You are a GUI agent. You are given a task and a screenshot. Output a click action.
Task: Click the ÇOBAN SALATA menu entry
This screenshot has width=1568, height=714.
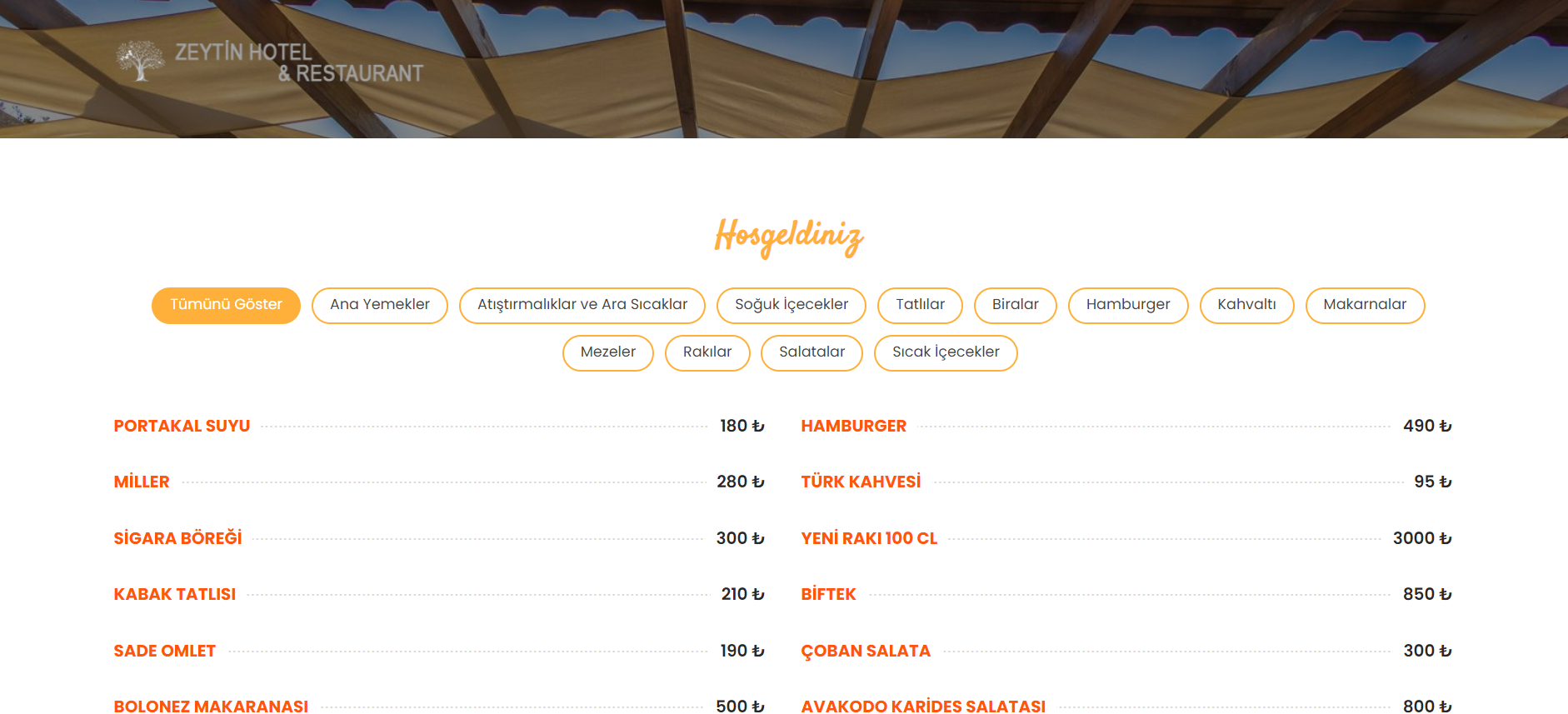(x=866, y=651)
